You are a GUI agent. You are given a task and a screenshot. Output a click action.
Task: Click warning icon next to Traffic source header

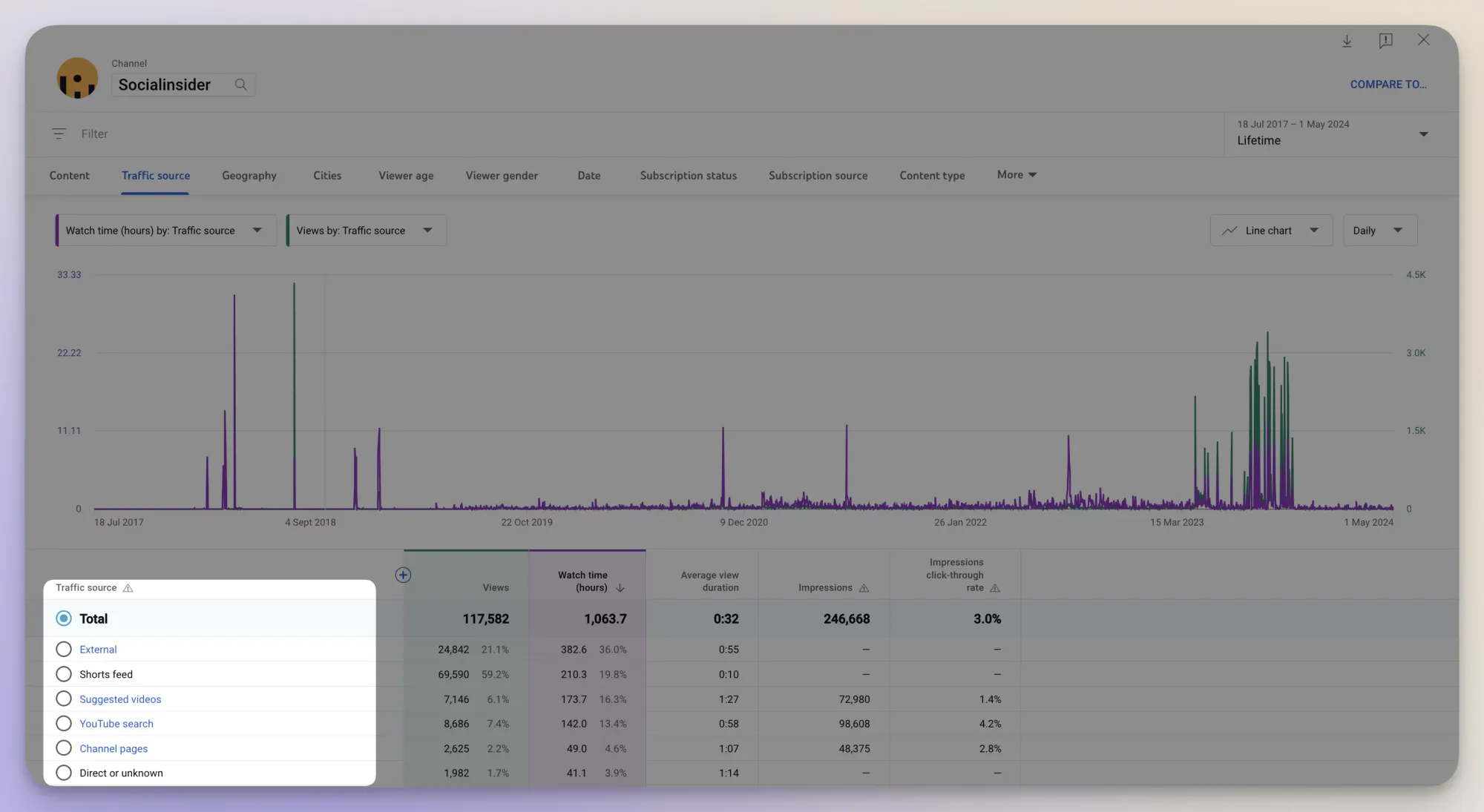[x=128, y=588]
